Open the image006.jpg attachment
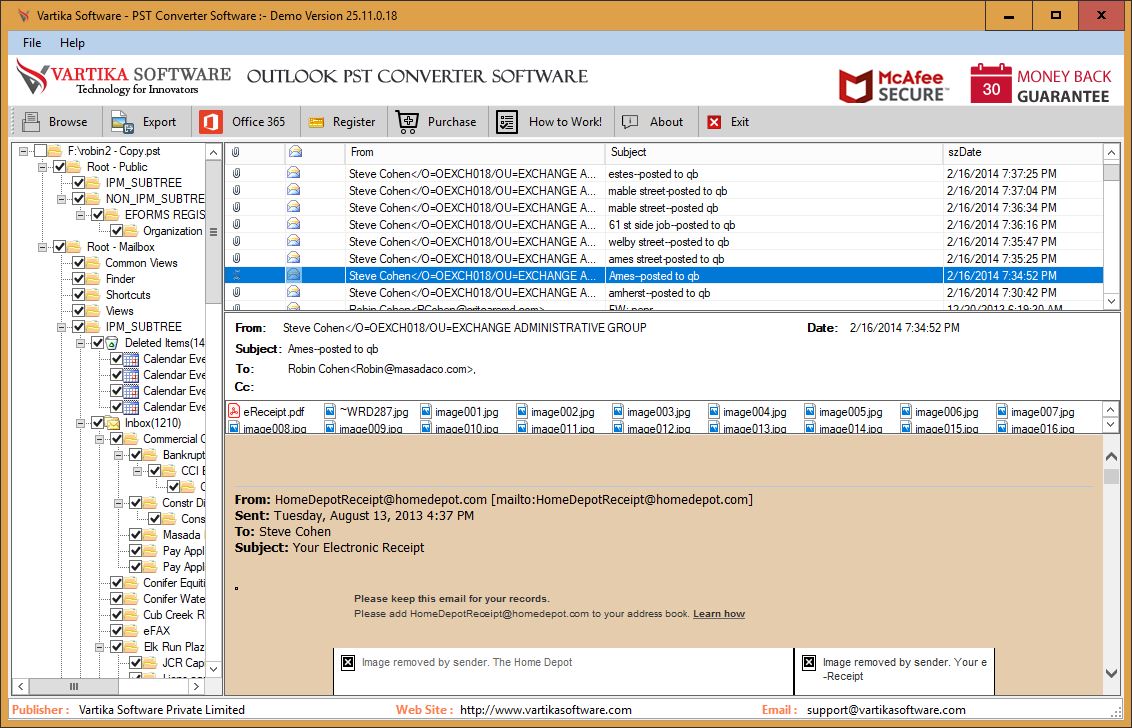The height and width of the screenshot is (728, 1132). tap(940, 412)
